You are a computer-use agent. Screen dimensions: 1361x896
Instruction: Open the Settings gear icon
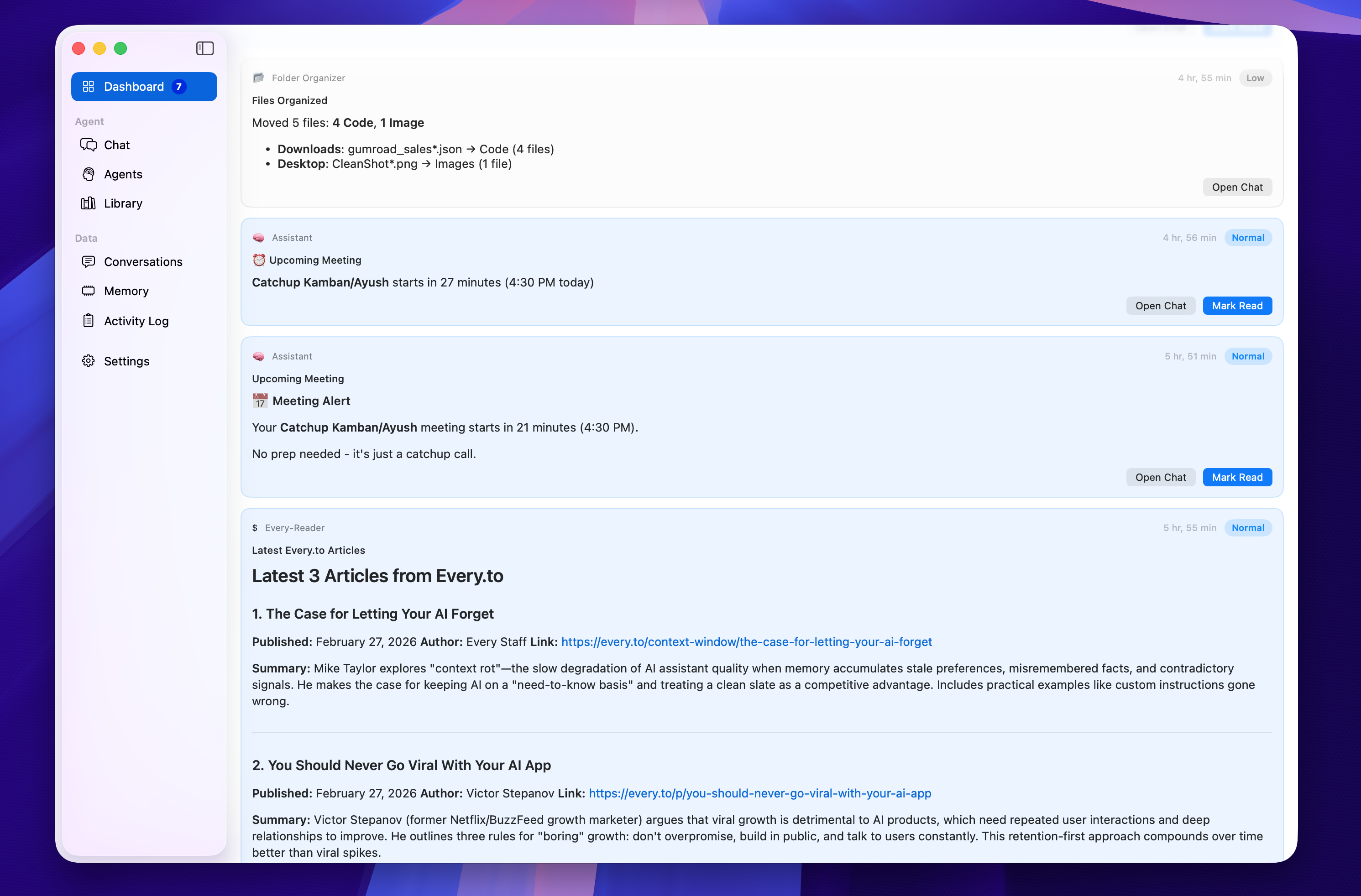[89, 360]
